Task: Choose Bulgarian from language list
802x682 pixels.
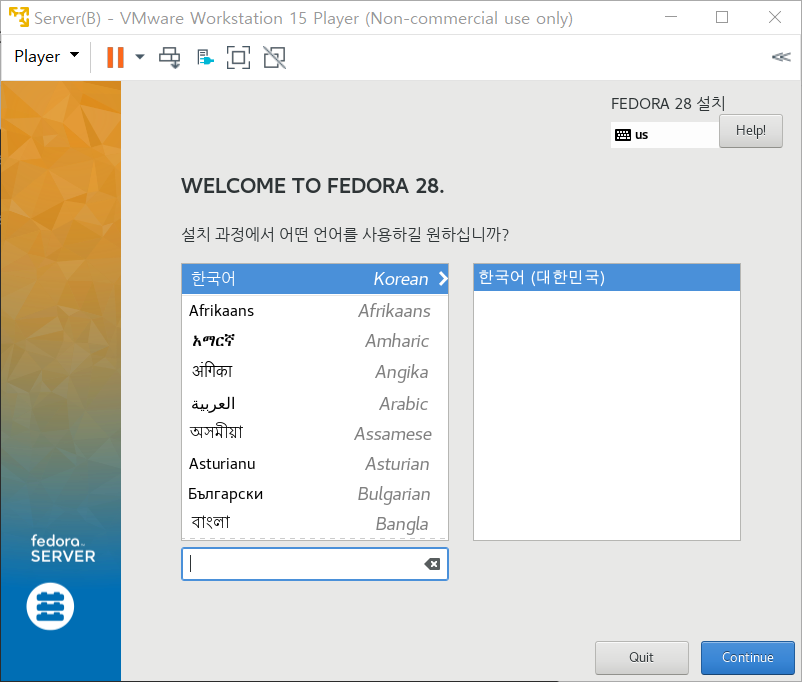Action: [x=315, y=494]
